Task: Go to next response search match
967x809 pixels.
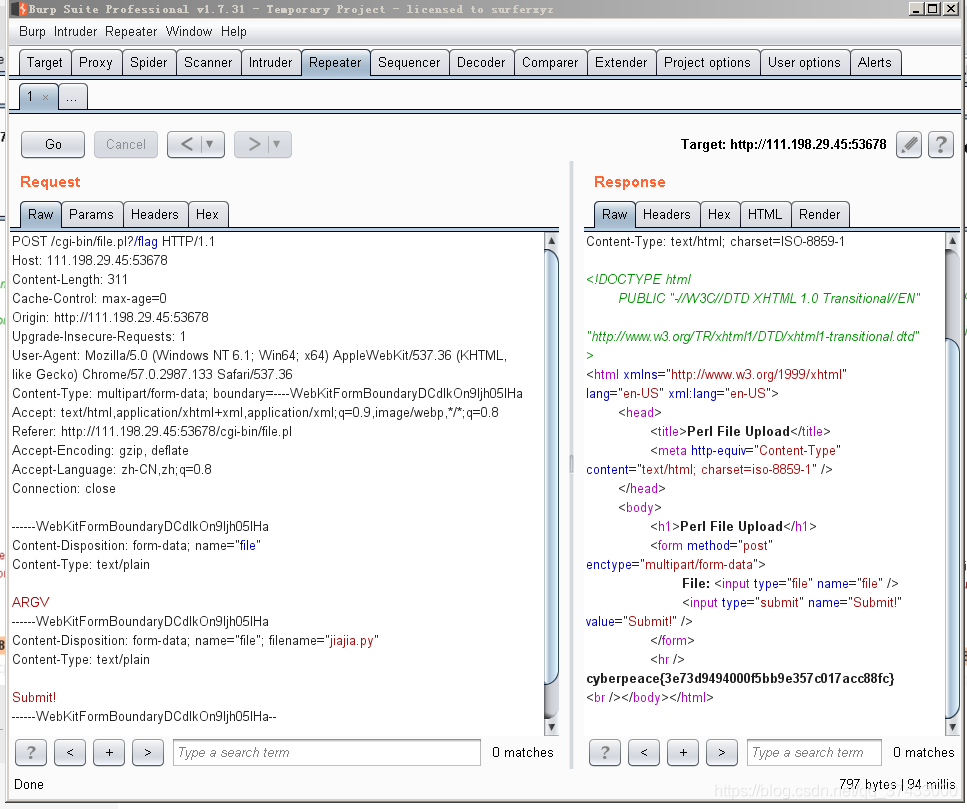Action: click(722, 752)
